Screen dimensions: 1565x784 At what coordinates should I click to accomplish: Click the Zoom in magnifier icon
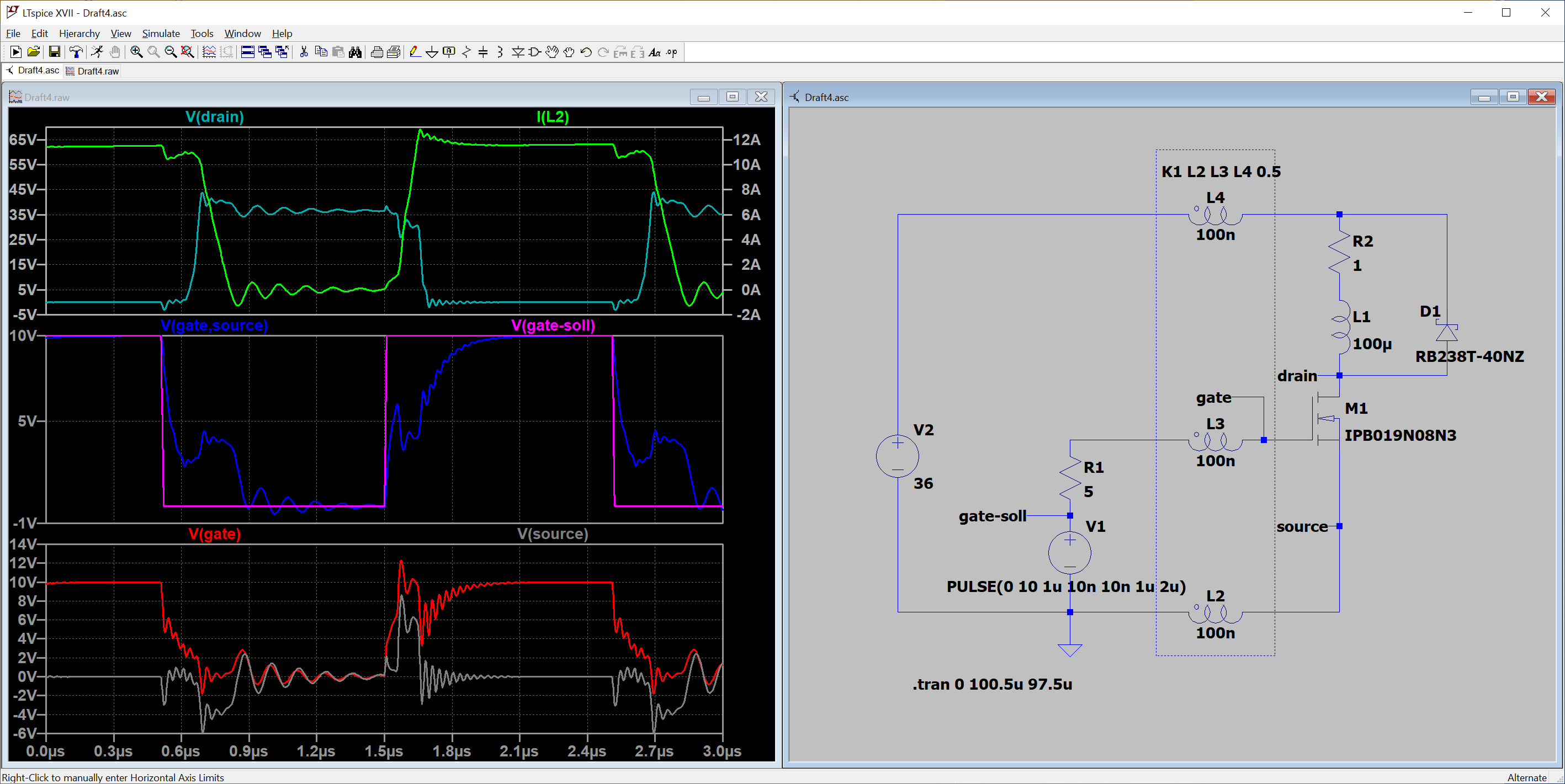click(136, 52)
